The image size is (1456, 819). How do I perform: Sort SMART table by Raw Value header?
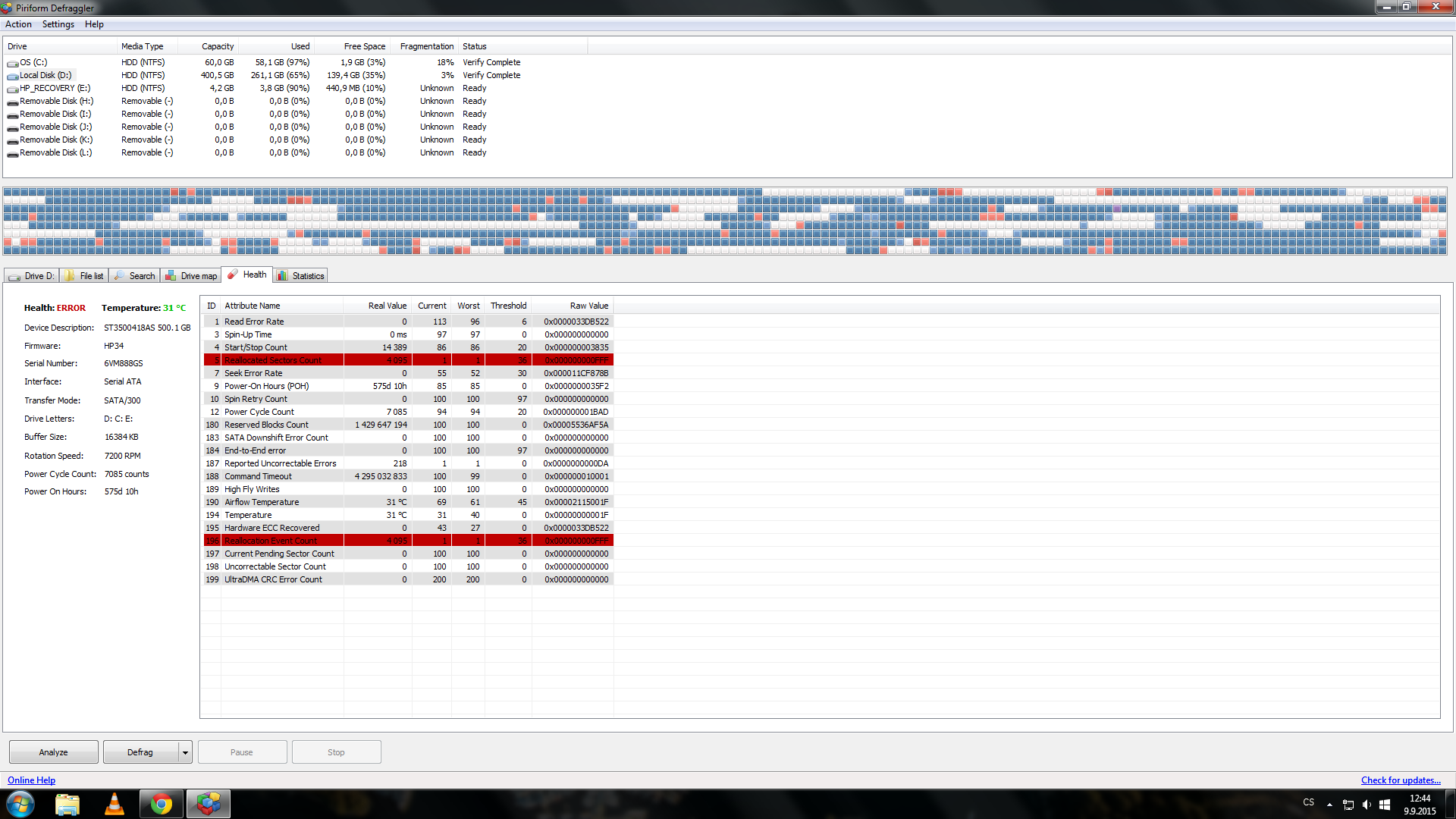[x=573, y=306]
